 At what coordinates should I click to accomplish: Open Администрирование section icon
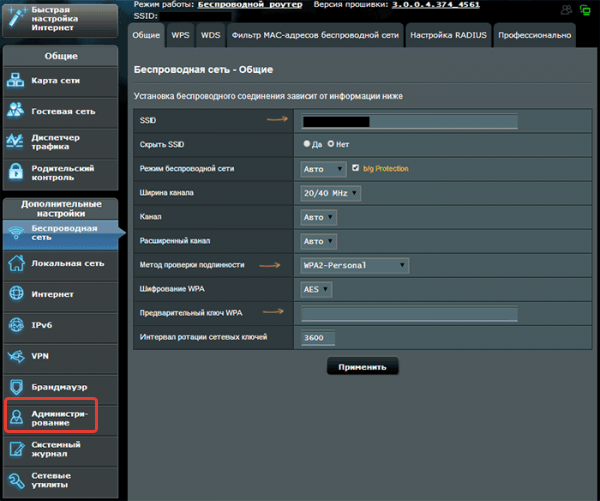pyautogui.click(x=17, y=417)
